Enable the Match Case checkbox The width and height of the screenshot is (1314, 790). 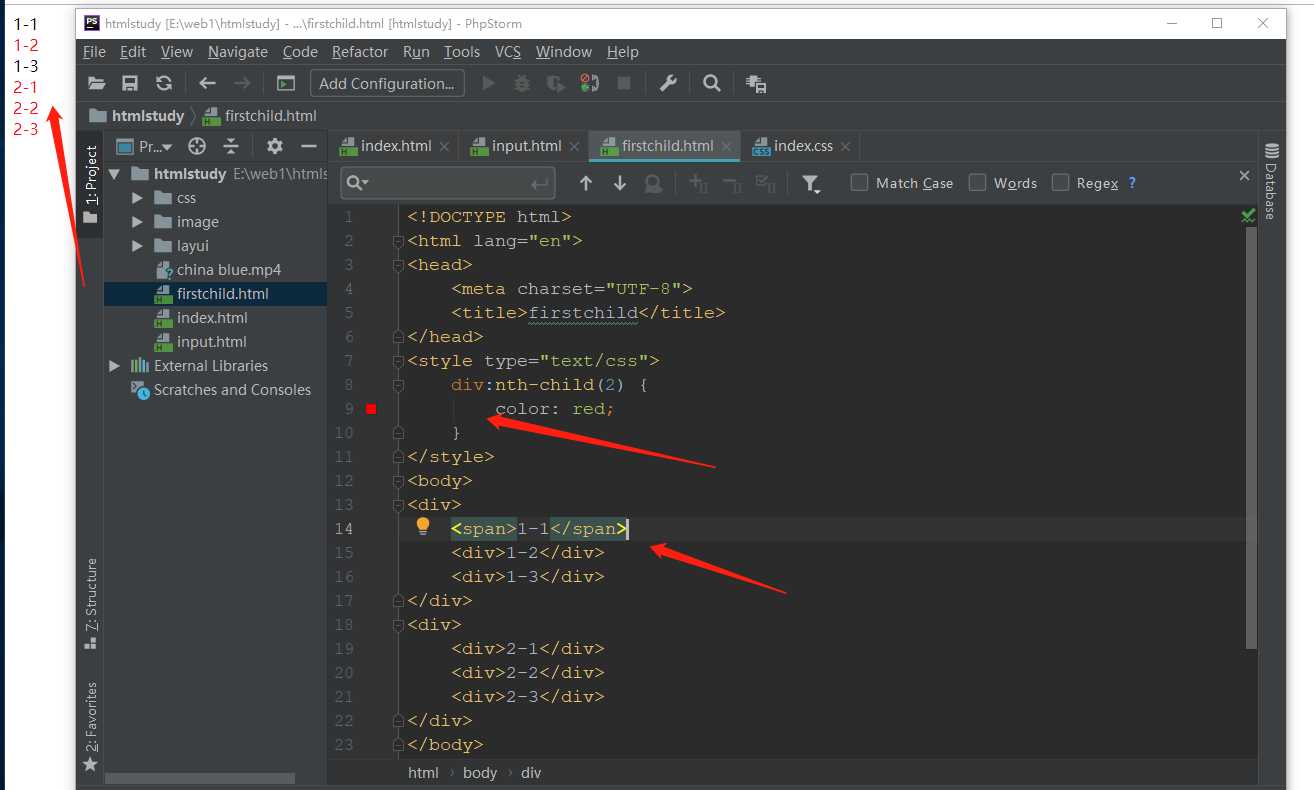[859, 182]
